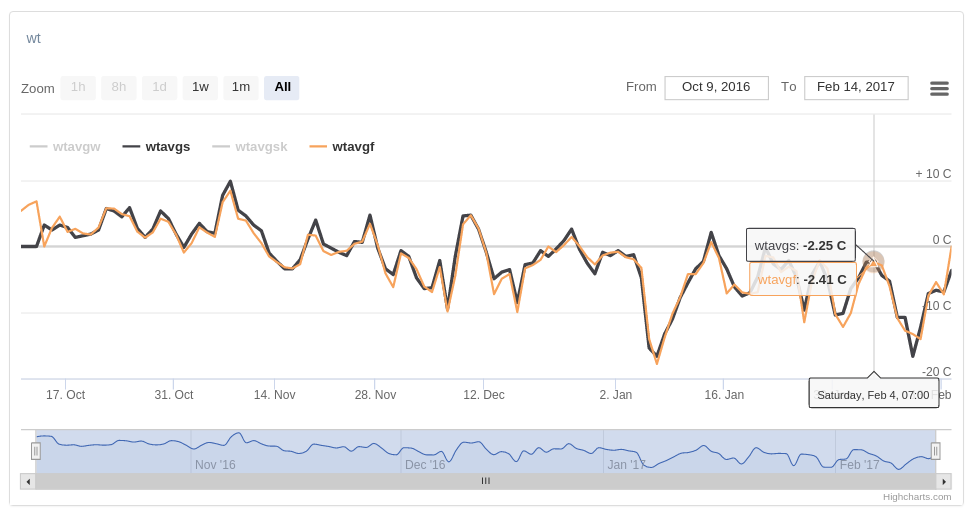The width and height of the screenshot is (977, 515).
Task: Set zoom range to 1w
Action: 200,87
